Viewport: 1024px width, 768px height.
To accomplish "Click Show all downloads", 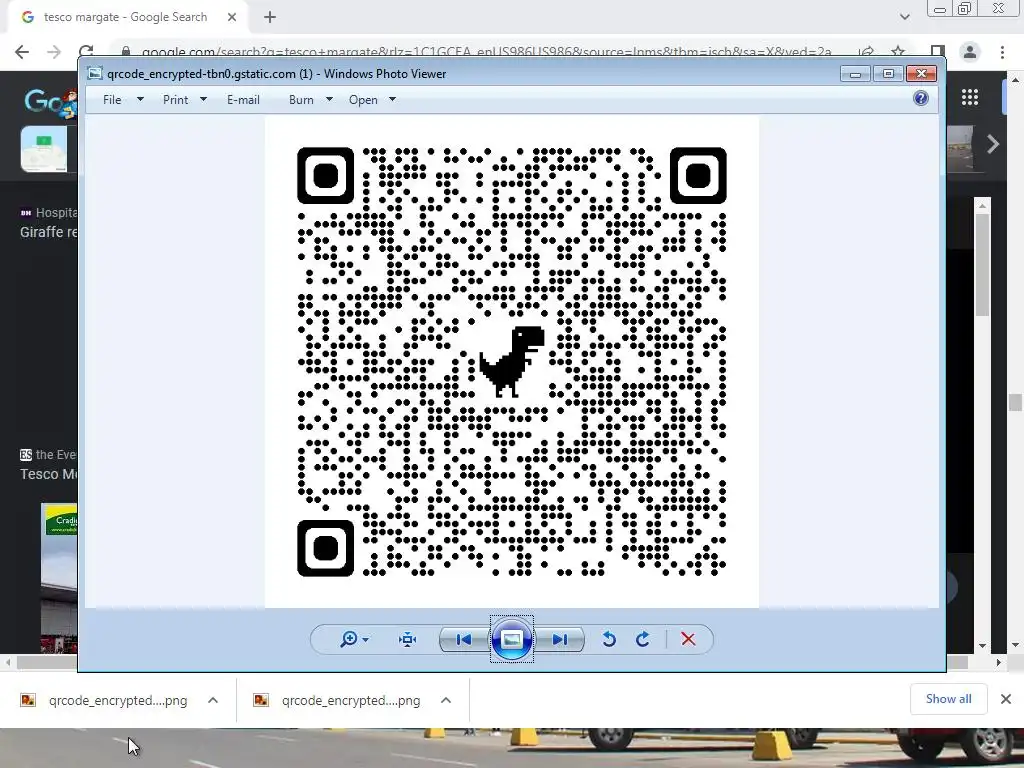I will point(948,699).
